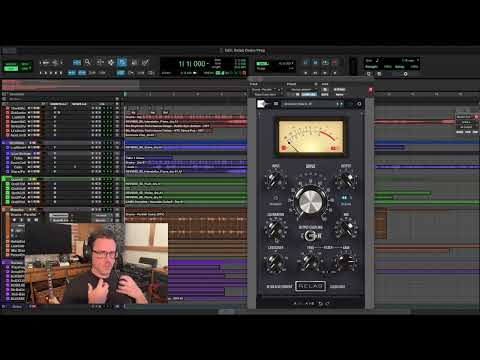Select the Drums Parallel Comp clip
480x360 pixels.
click(x=186, y=223)
